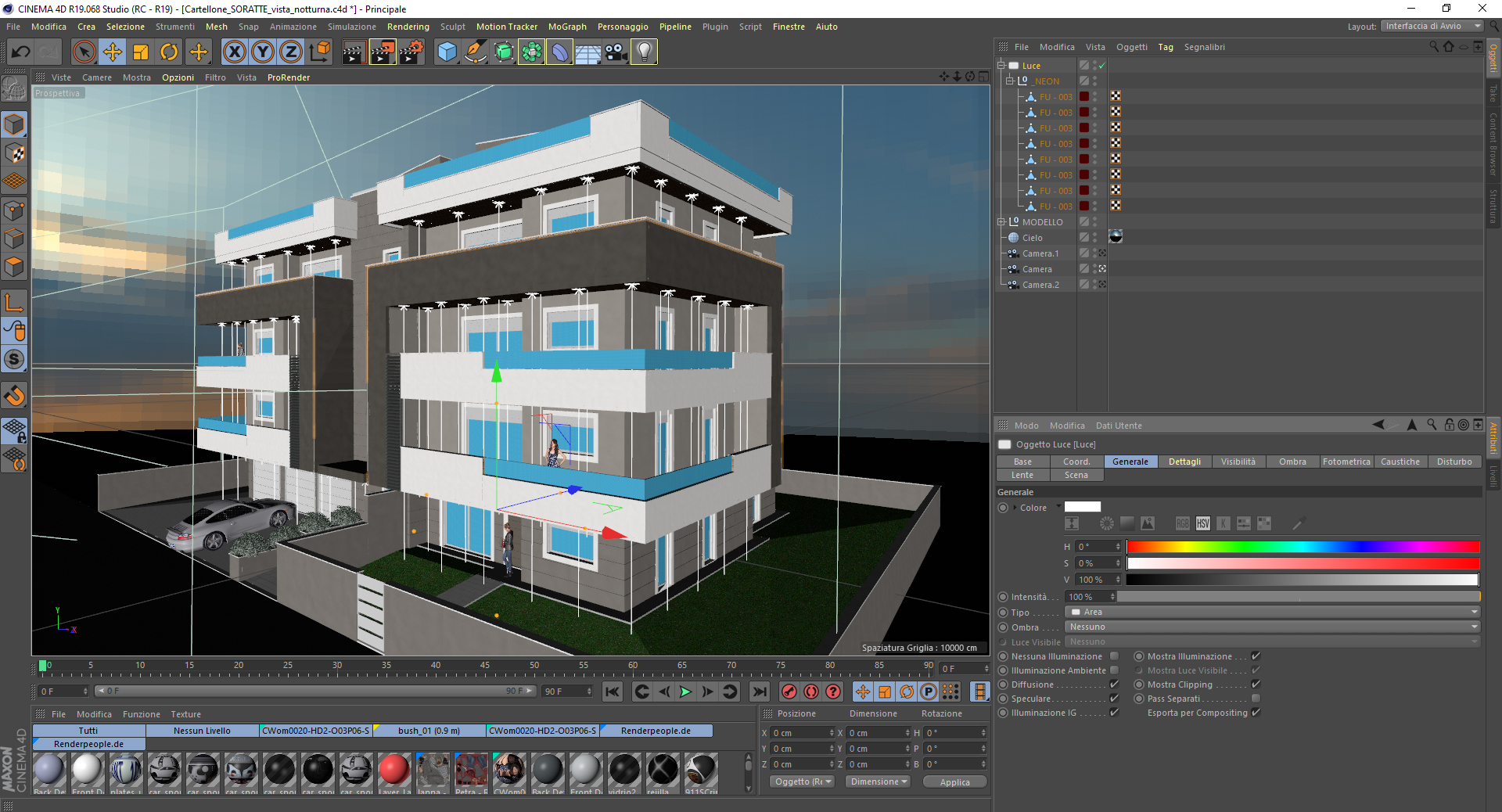Collapse the _NEON group in object tree
1502x812 pixels.
click(1010, 81)
